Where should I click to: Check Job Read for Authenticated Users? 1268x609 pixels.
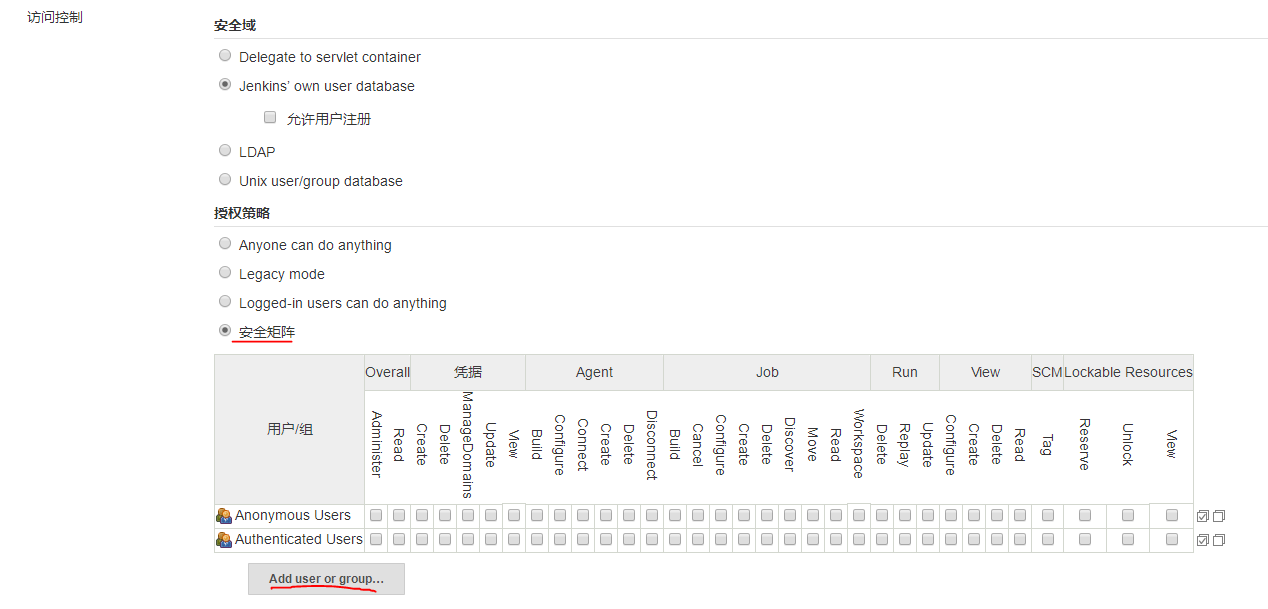(x=836, y=539)
